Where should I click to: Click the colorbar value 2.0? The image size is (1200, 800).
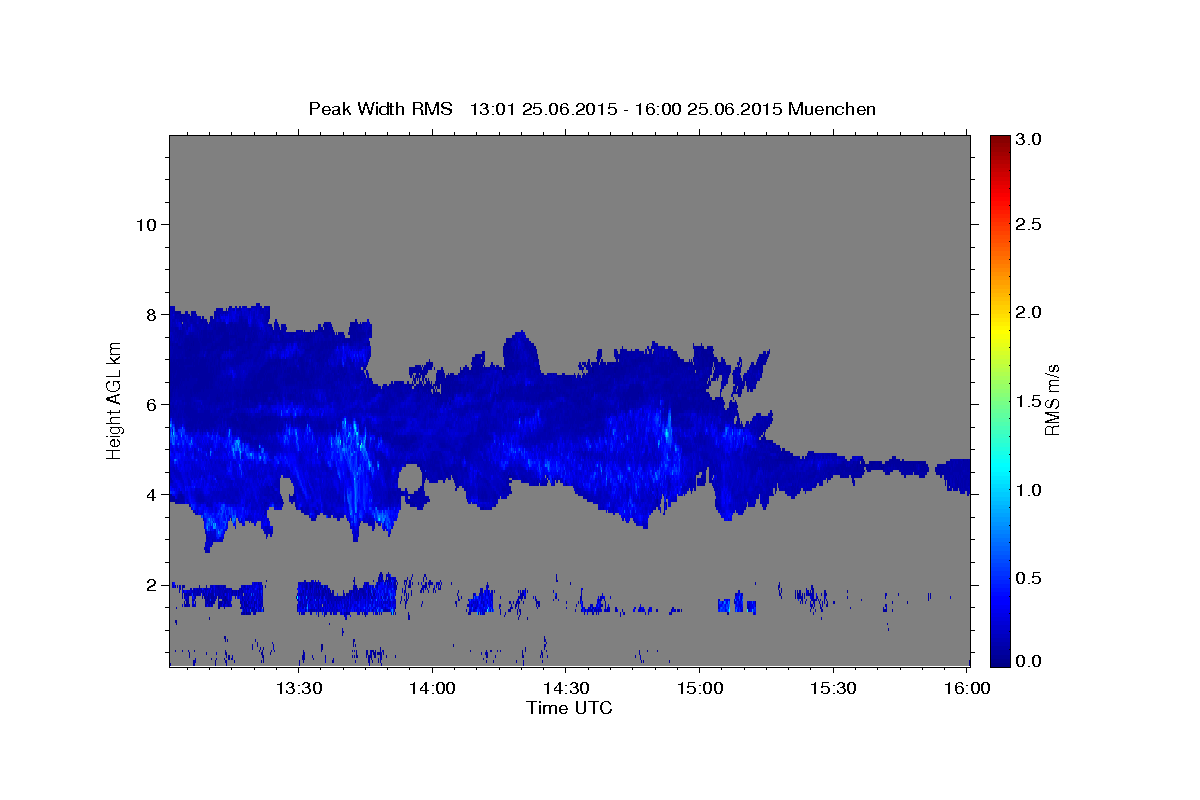pyautogui.click(x=1029, y=312)
